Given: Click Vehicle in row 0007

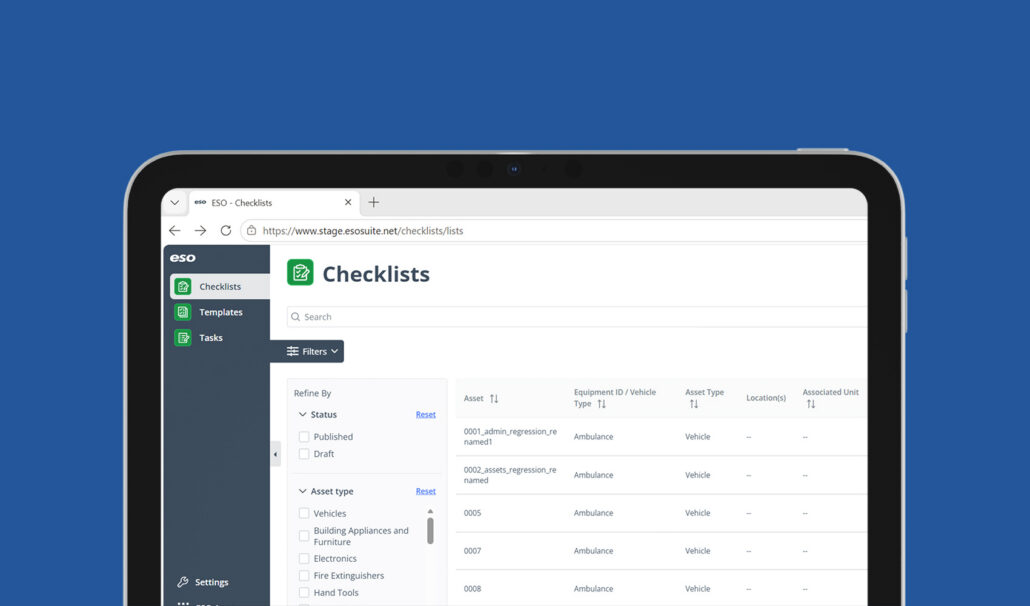Looking at the screenshot, I should [x=698, y=551].
